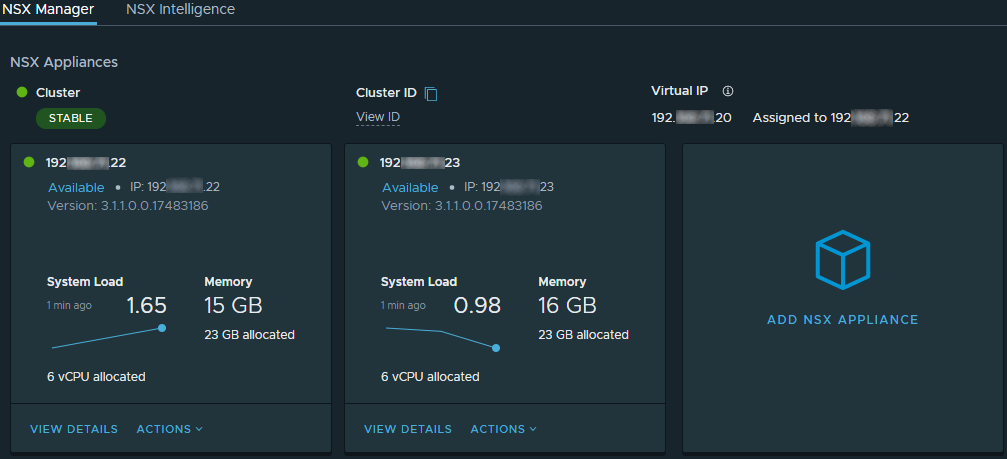The width and height of the screenshot is (1007, 459).
Task: Open View Details for the .22 appliance
Action: click(x=74, y=429)
